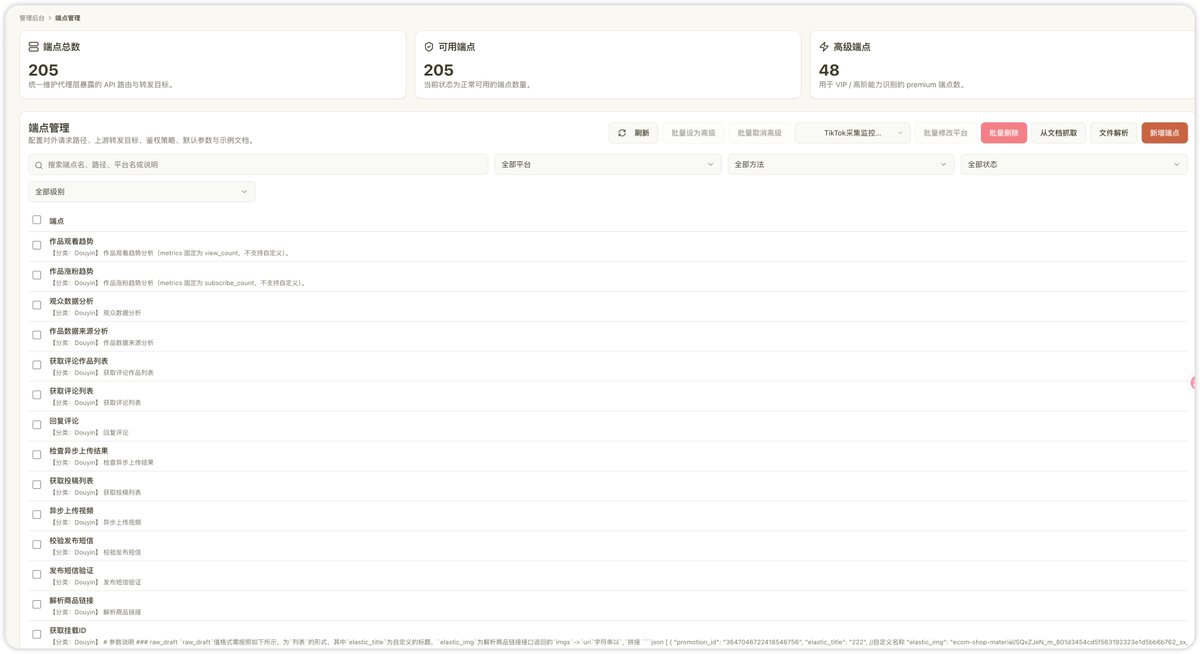Click the 观众数据分析 endpoint title

click(x=71, y=301)
